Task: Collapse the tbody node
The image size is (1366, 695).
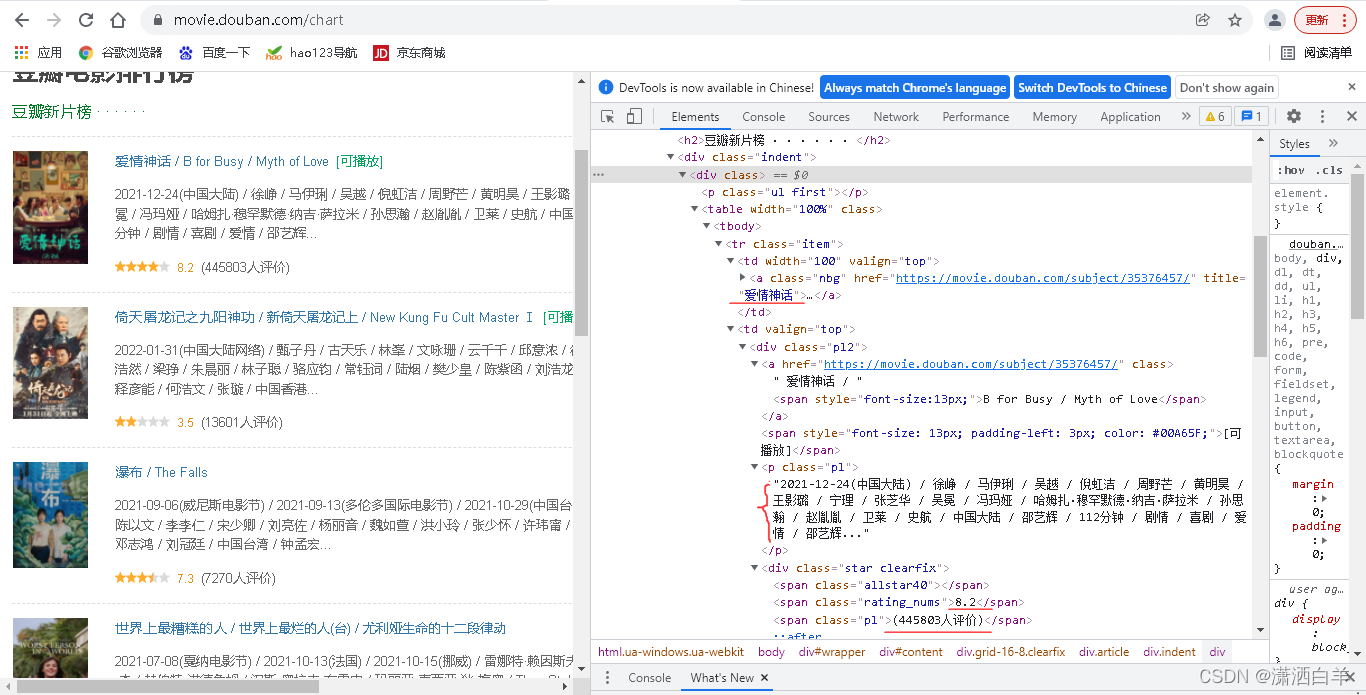Action: pyautogui.click(x=706, y=227)
